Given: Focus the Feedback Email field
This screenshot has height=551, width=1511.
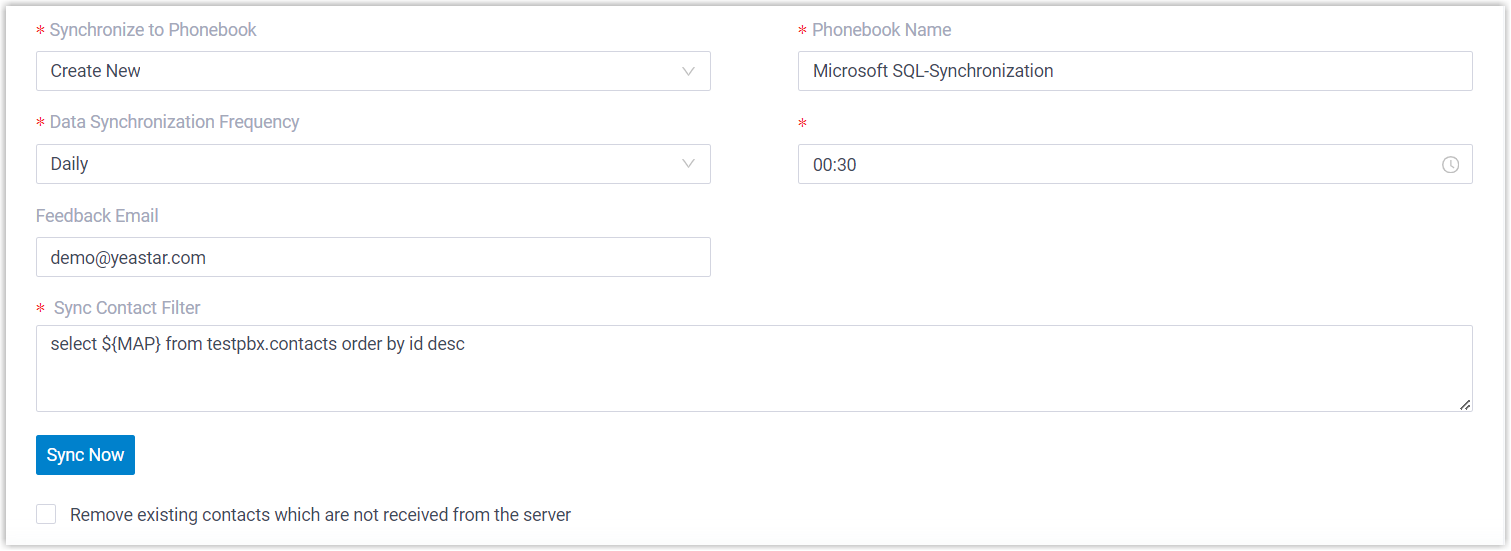Looking at the screenshot, I should pos(372,257).
